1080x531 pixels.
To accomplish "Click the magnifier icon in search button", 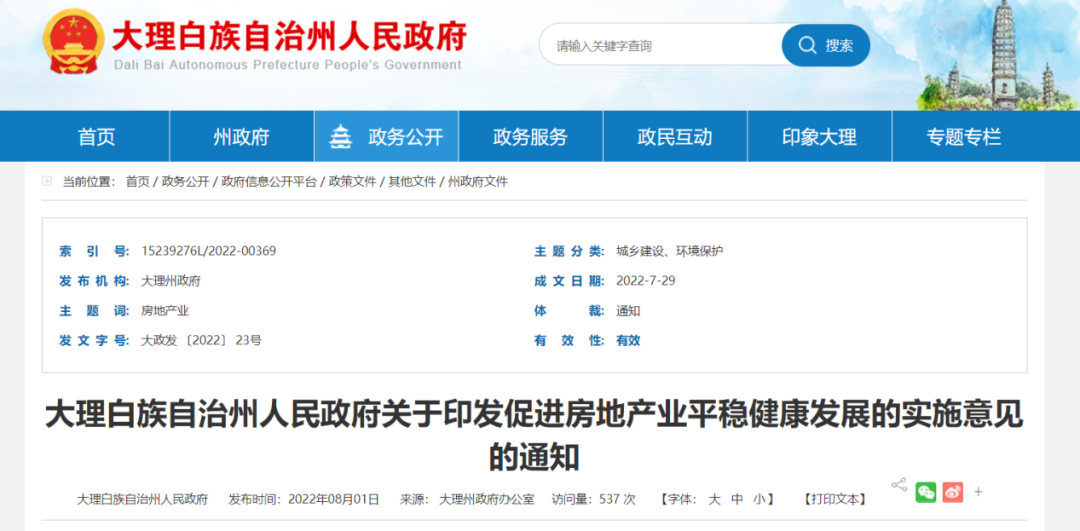I will tap(806, 45).
